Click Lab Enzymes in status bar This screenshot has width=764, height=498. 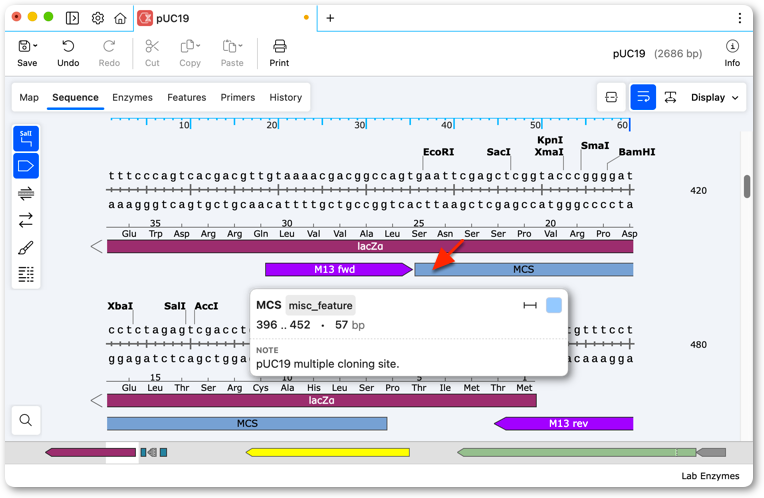point(710,476)
